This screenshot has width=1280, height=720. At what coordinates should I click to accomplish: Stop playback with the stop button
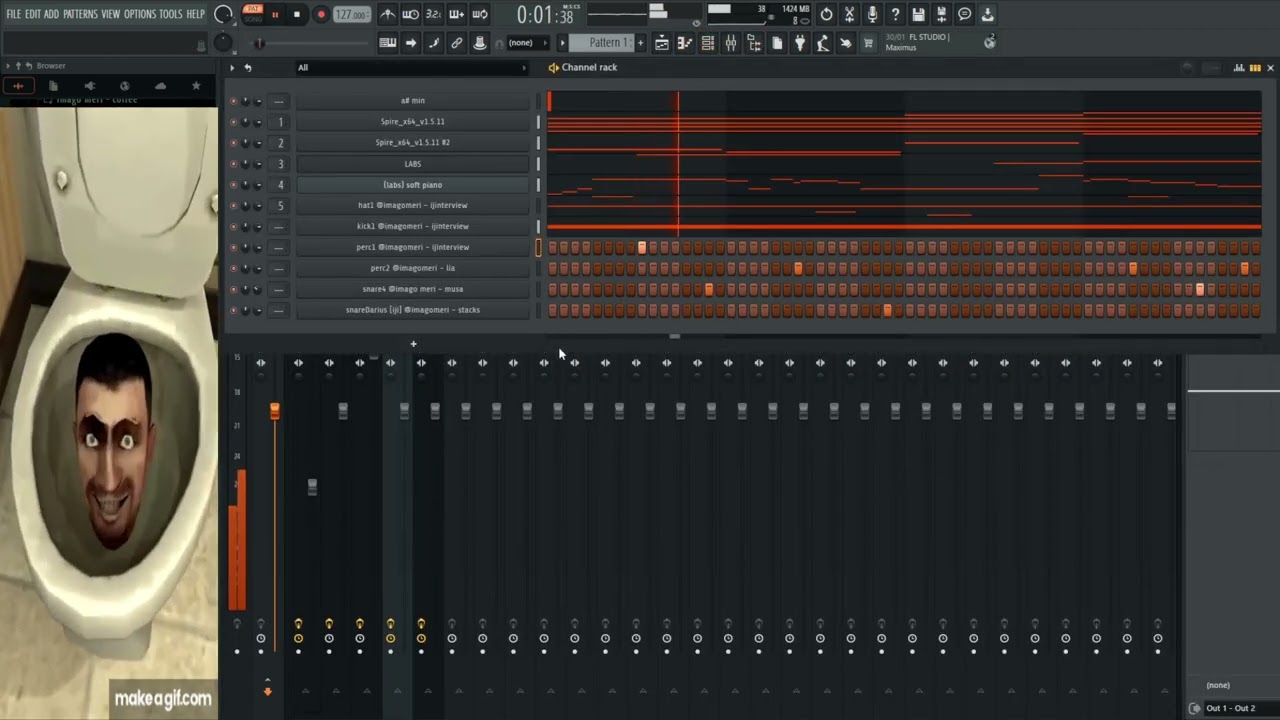pyautogui.click(x=297, y=14)
